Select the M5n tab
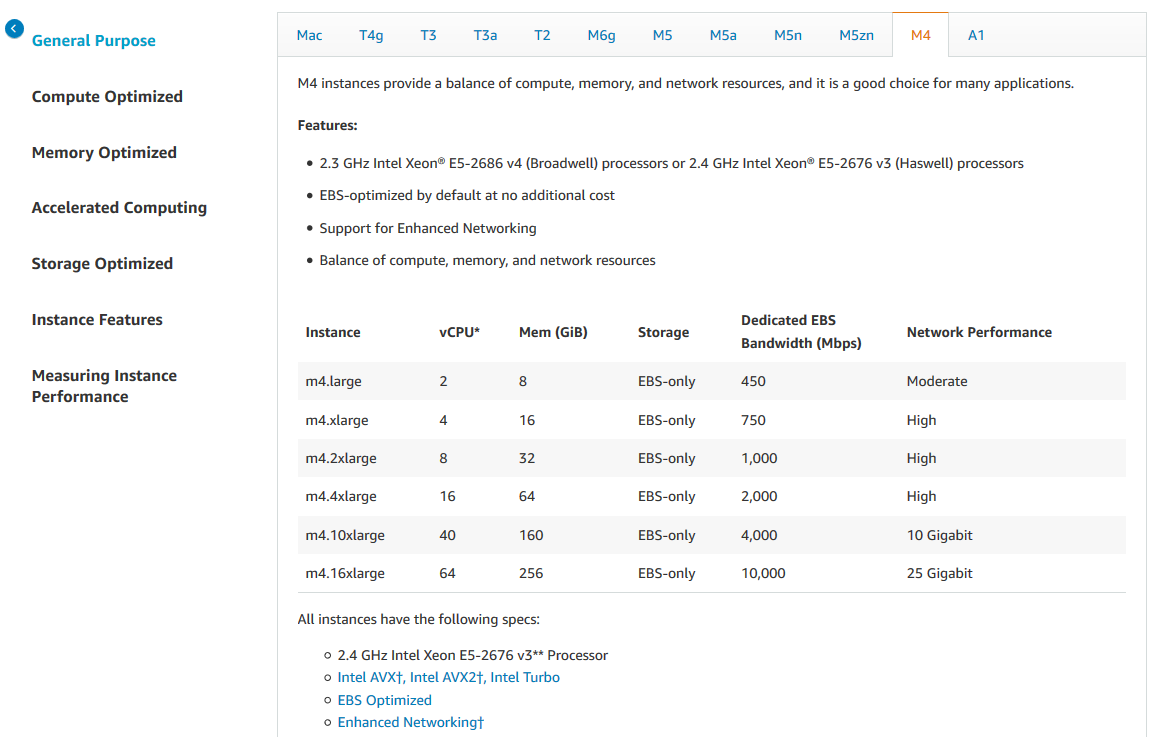Viewport: 1150px width, 737px height. click(x=788, y=35)
